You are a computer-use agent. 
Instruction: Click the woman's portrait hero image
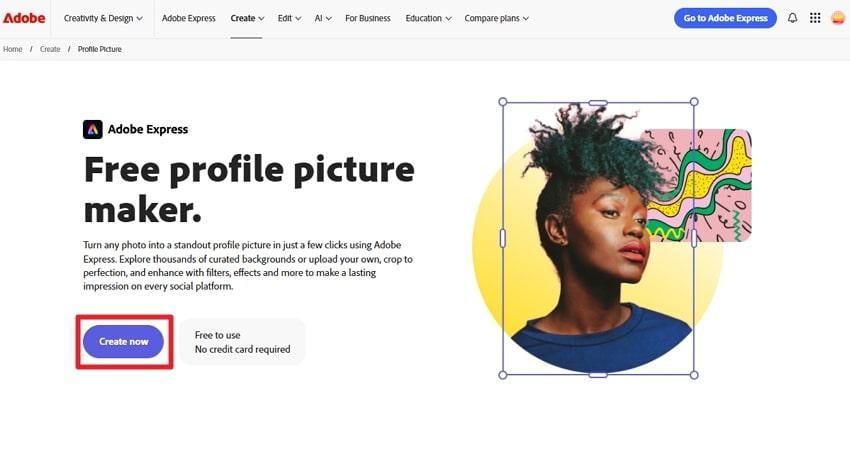click(x=596, y=238)
